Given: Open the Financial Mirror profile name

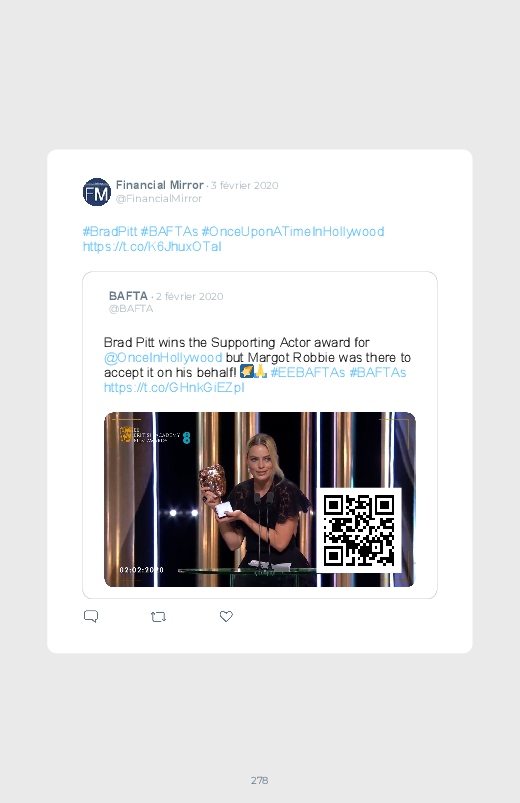Looking at the screenshot, I should (x=160, y=185).
